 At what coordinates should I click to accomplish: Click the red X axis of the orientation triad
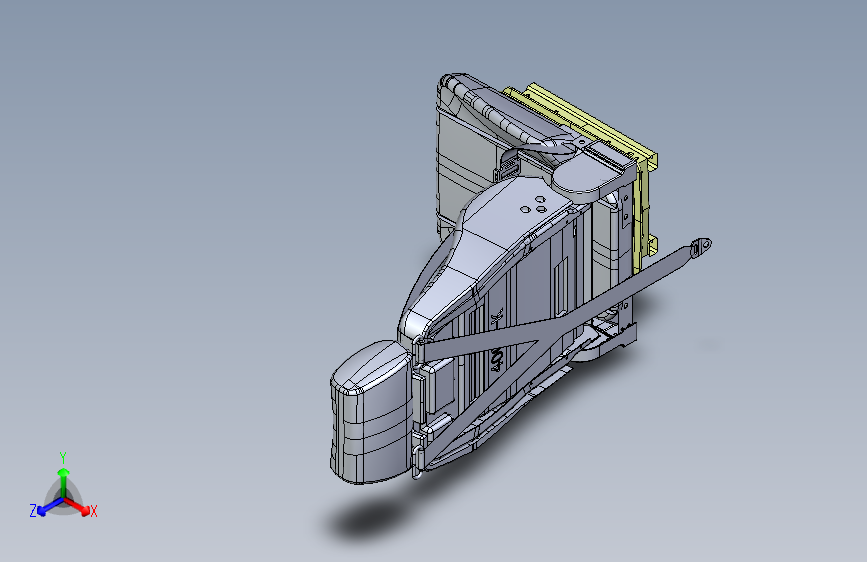77,506
